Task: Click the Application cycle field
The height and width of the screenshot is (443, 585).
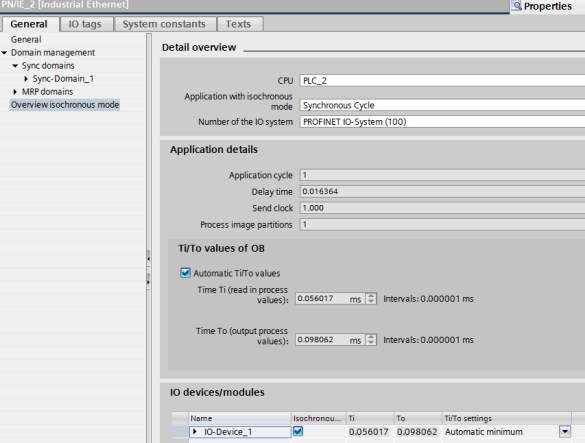Action: (442, 175)
